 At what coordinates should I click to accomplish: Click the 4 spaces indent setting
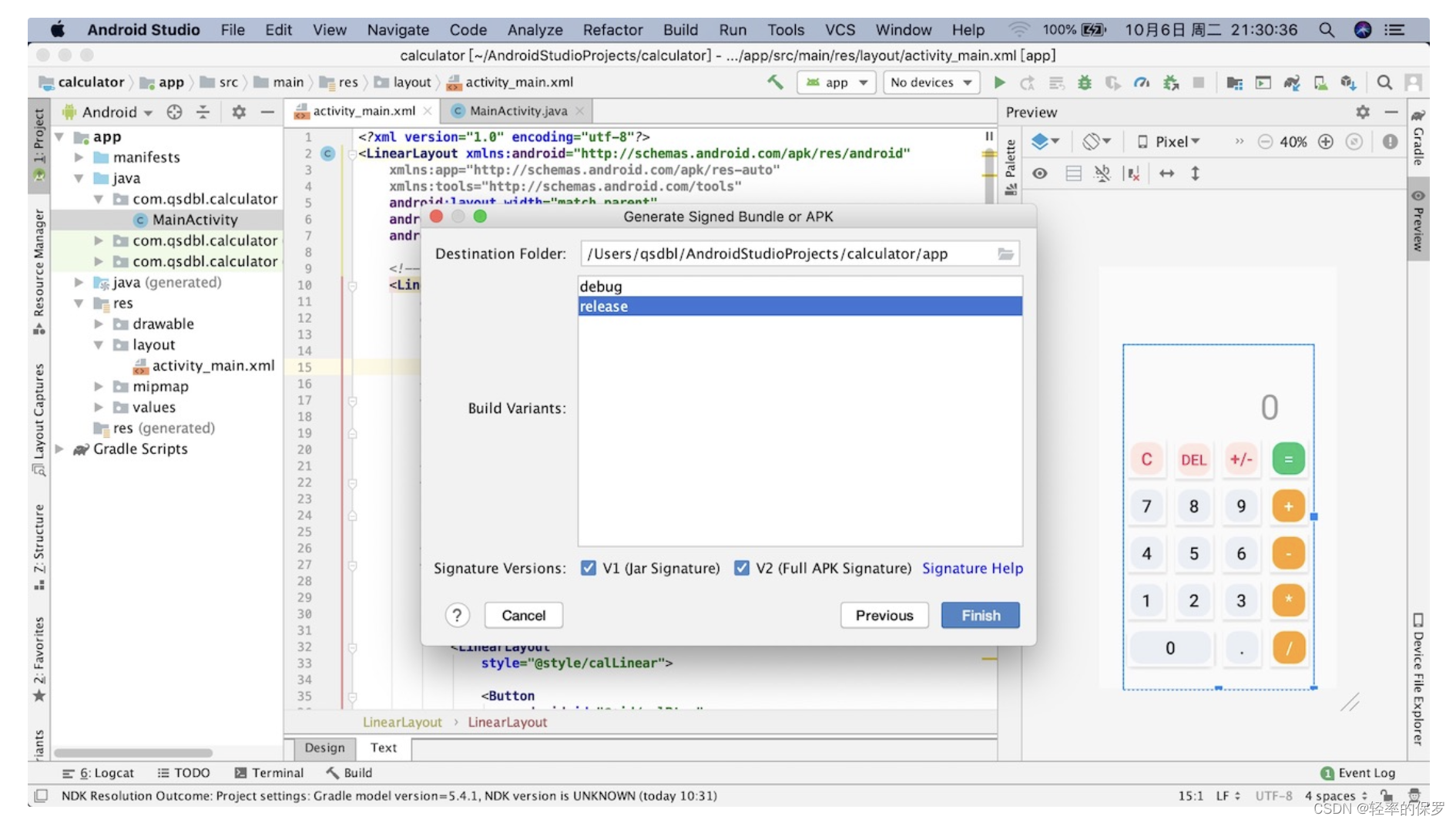[1336, 795]
